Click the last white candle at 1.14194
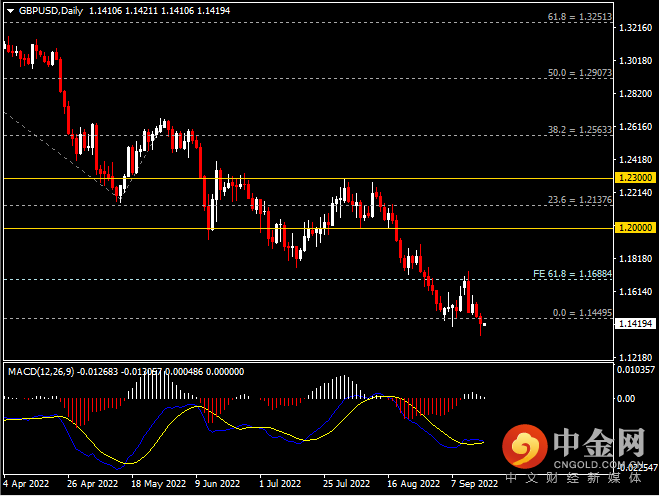 (485, 325)
